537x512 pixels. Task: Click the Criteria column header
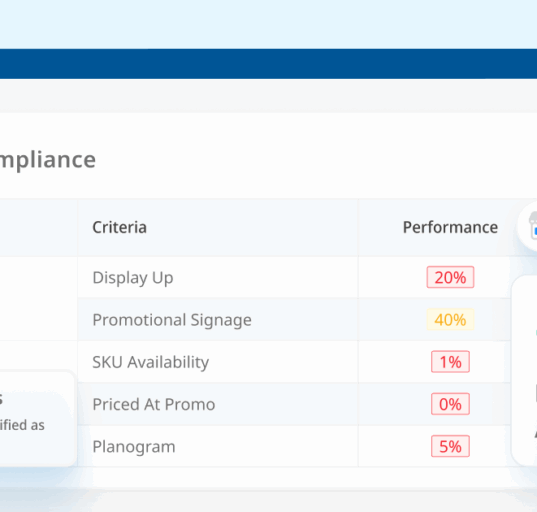[x=120, y=227]
